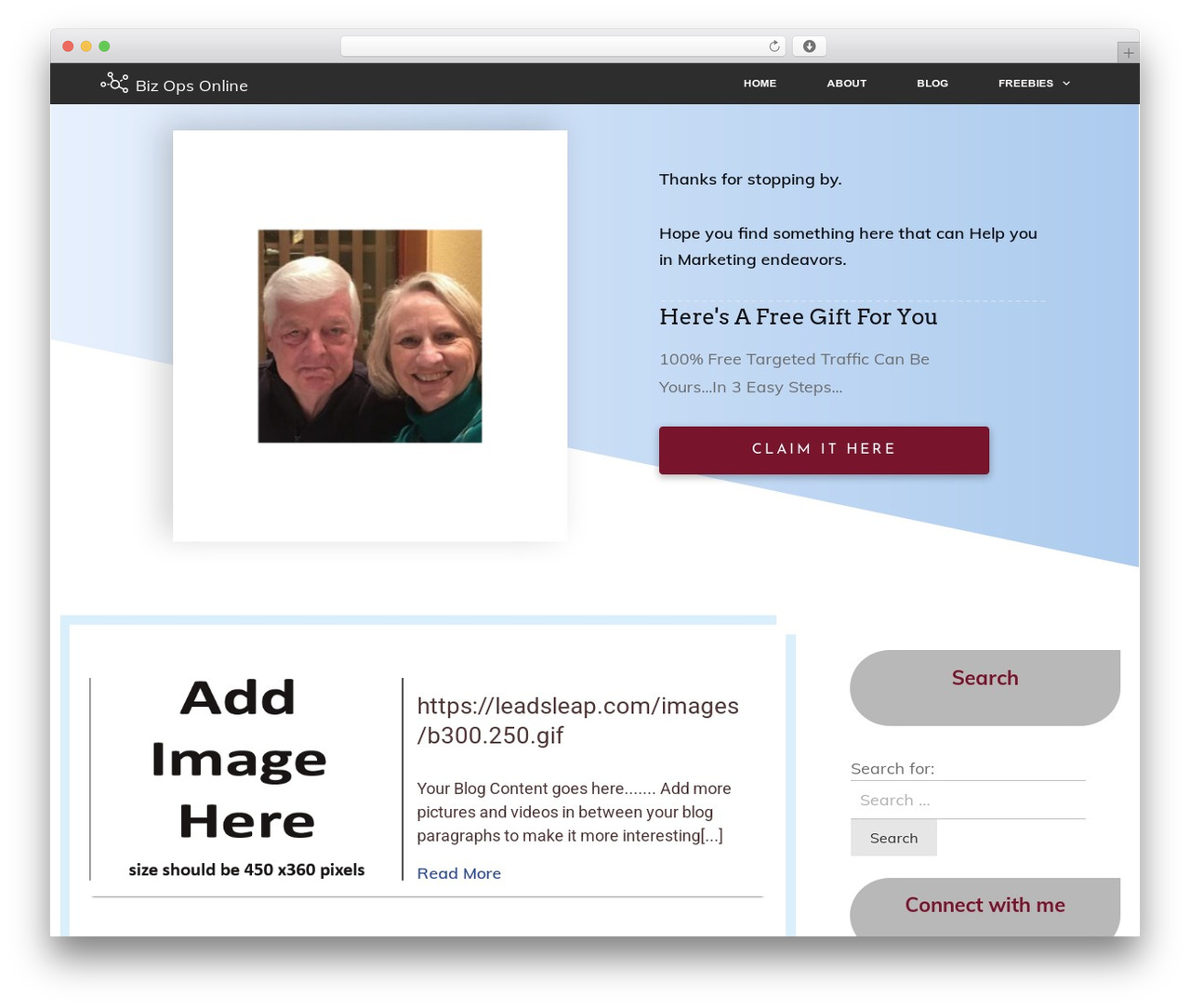Screen dimensions: 1190x1008
Task: Click the Connect with me heading
Action: point(985,906)
